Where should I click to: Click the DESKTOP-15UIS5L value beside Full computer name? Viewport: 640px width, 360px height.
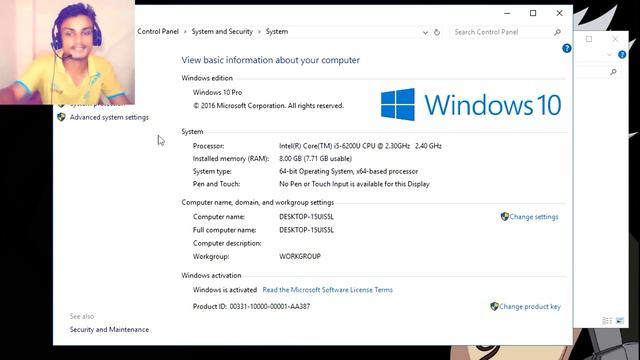tap(307, 230)
